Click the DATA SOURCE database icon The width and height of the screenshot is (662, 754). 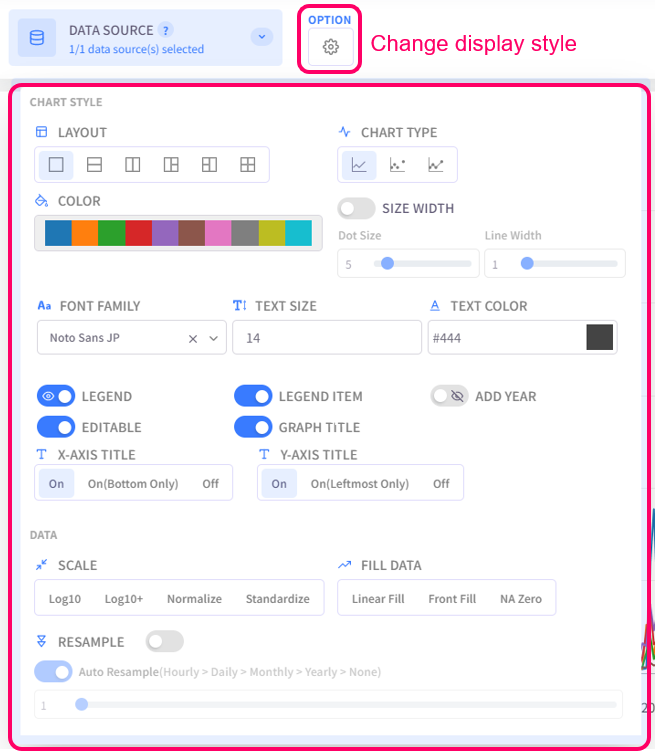[37, 38]
